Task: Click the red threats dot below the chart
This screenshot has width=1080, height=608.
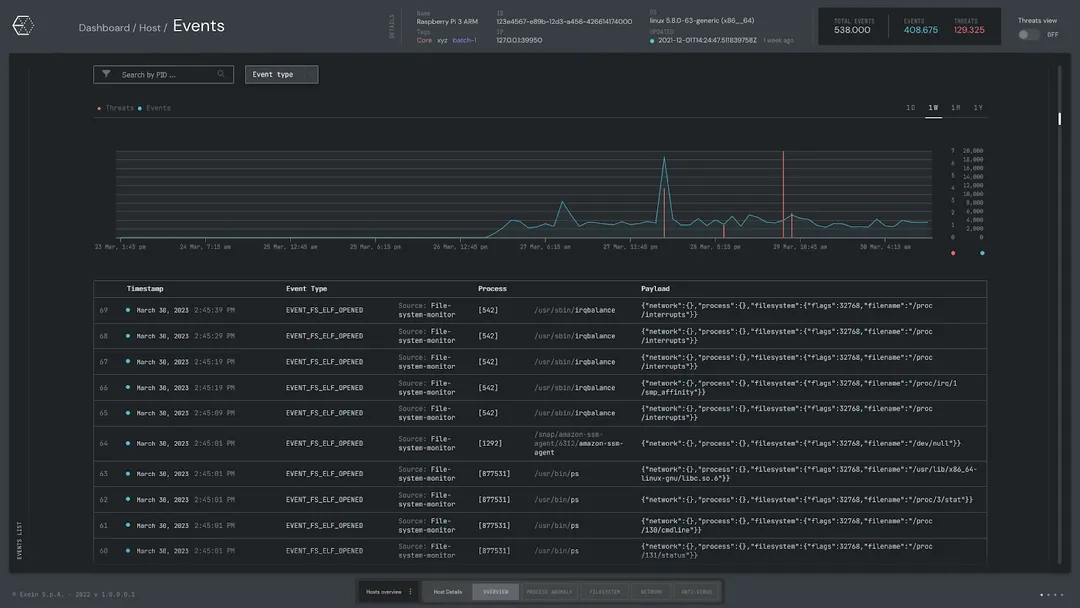Action: (955, 253)
